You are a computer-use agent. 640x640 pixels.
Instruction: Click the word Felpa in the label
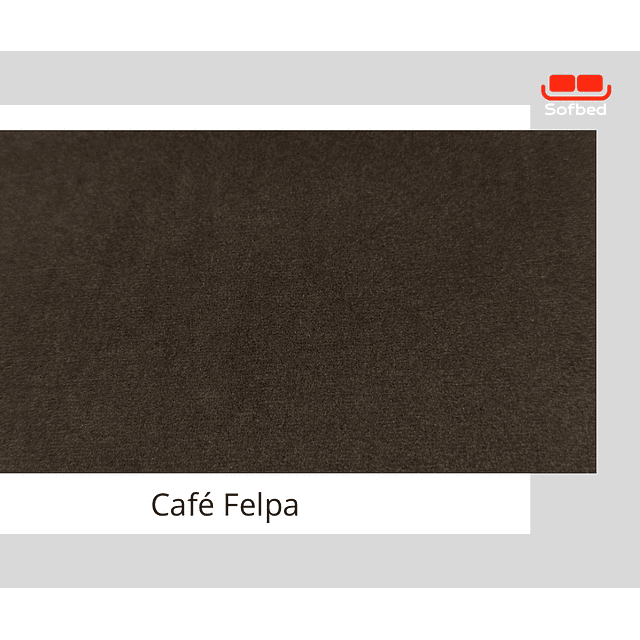pos(261,506)
